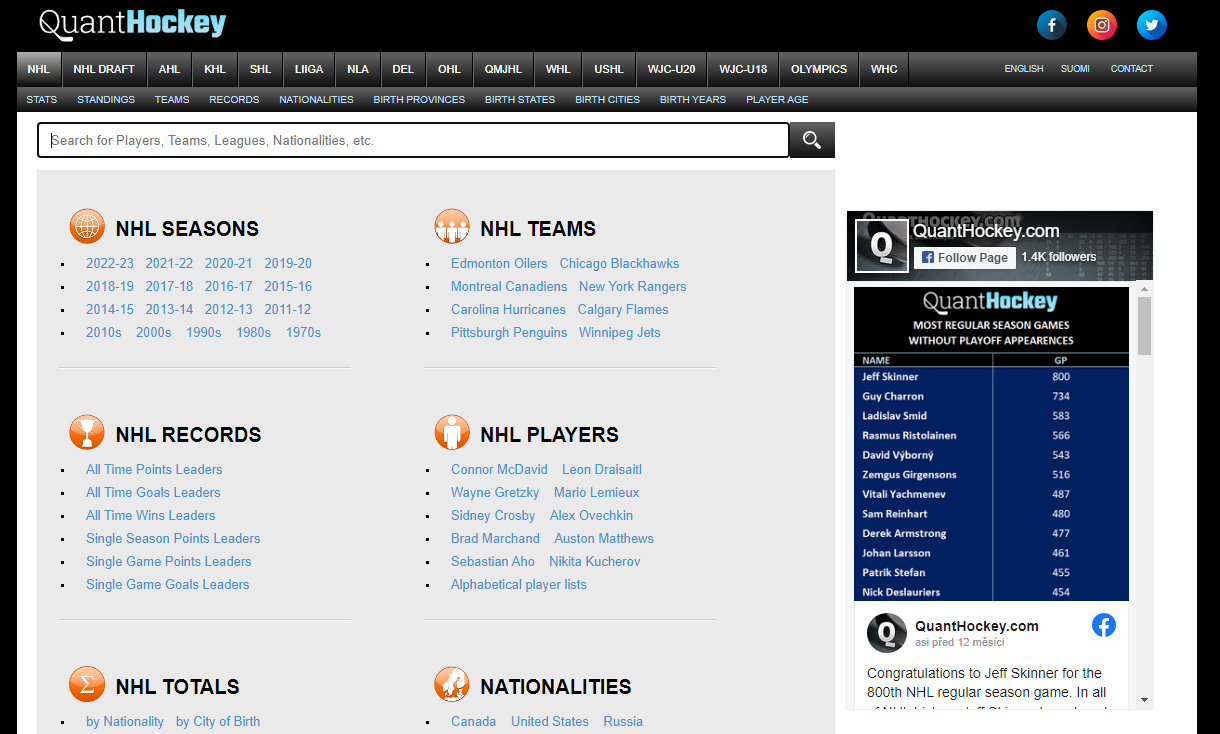The width and height of the screenshot is (1220, 734).
Task: Open the NATIONALITIES submenu item
Action: 316,100
